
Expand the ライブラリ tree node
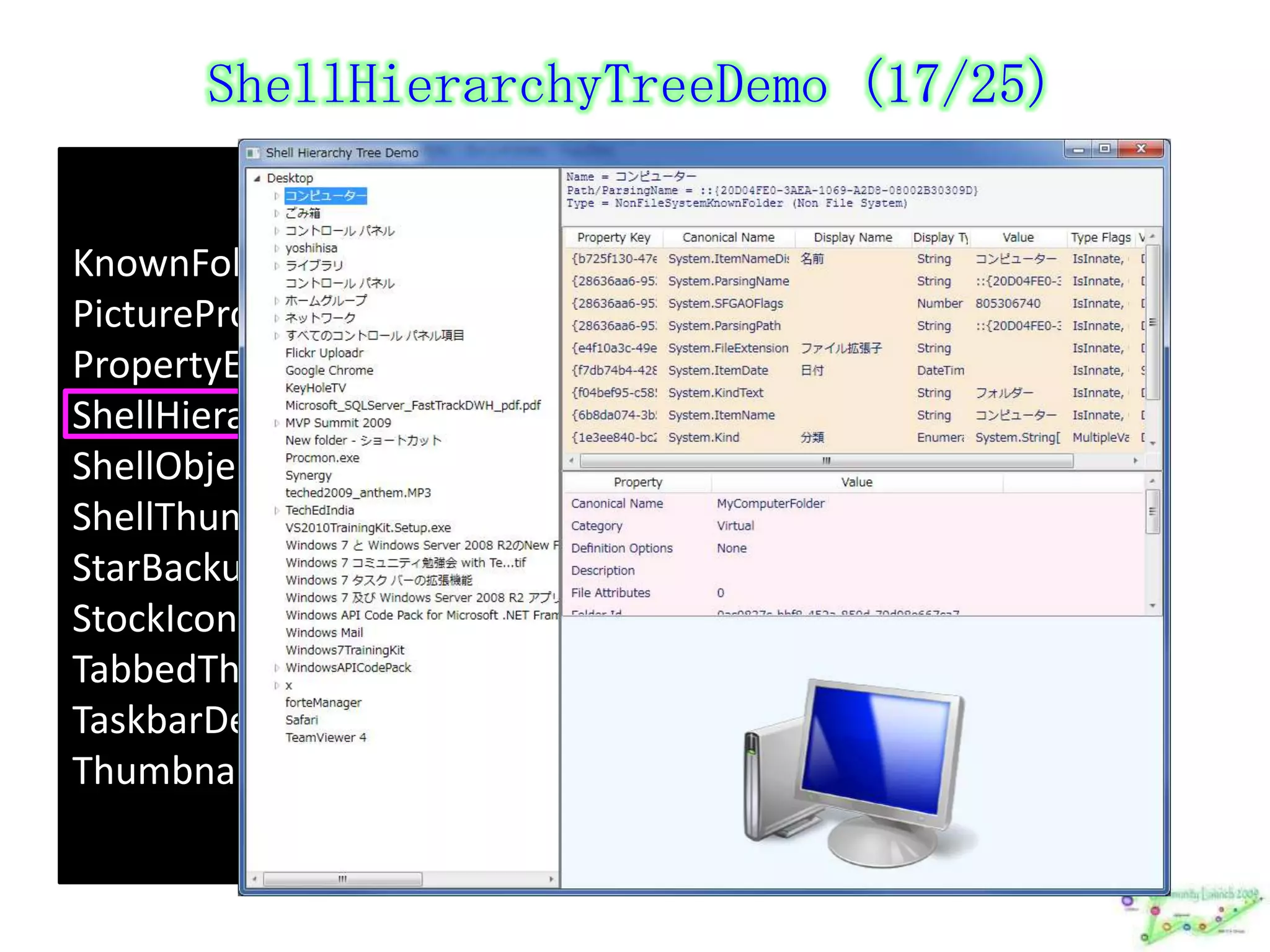tap(277, 266)
